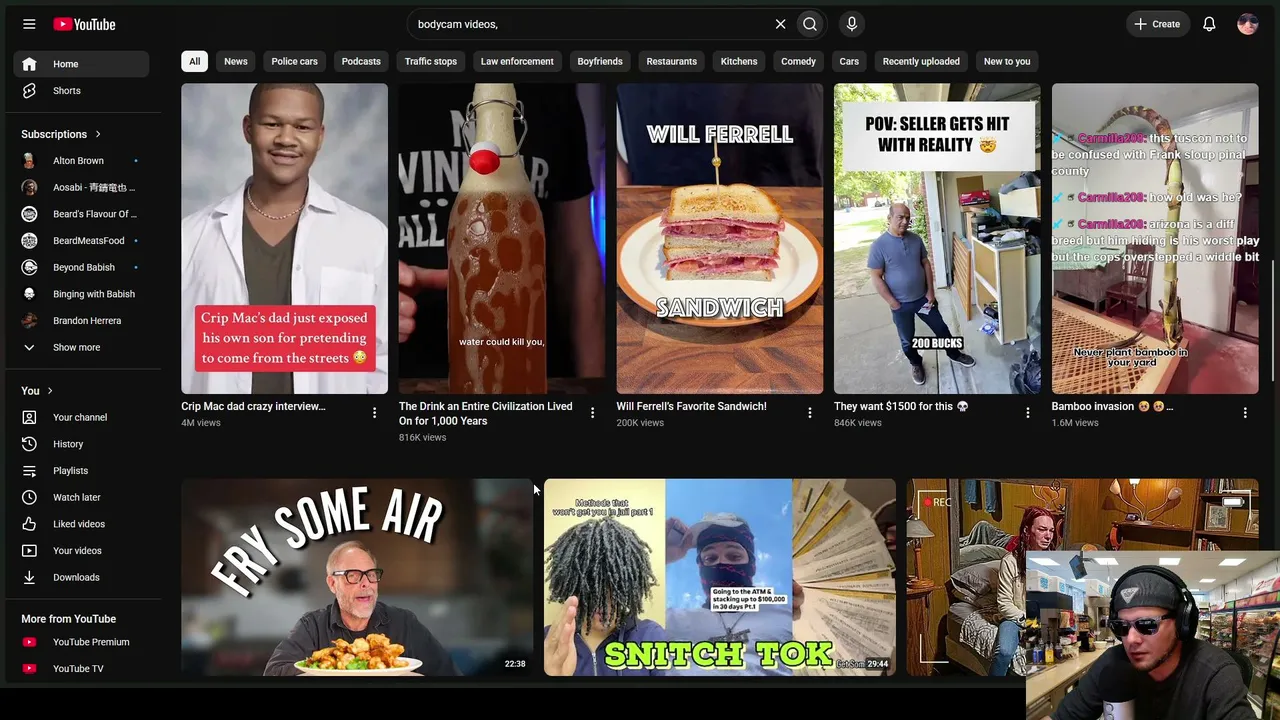
Task: Open notifications bell
Action: tap(1209, 24)
